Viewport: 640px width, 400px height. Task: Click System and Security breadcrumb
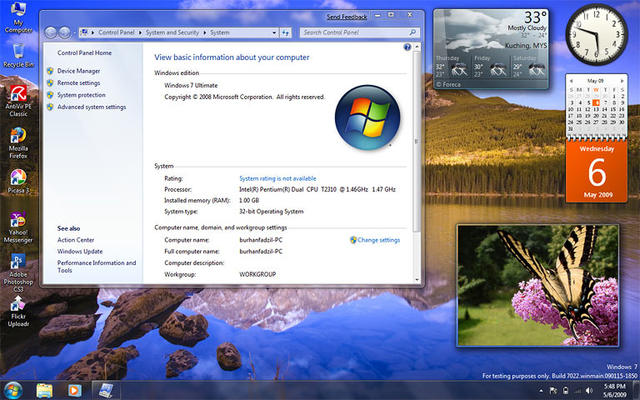click(x=172, y=33)
